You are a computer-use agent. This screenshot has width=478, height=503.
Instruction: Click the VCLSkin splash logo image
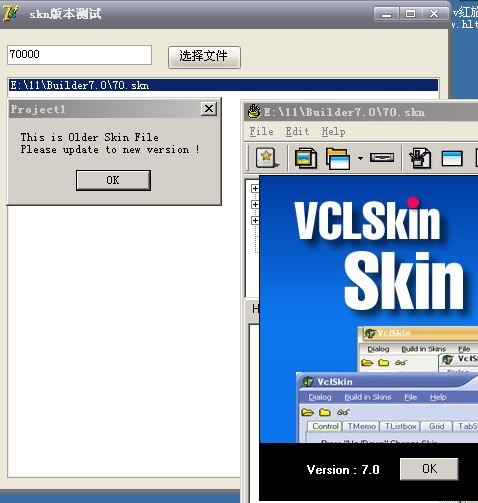pyautogui.click(x=368, y=309)
